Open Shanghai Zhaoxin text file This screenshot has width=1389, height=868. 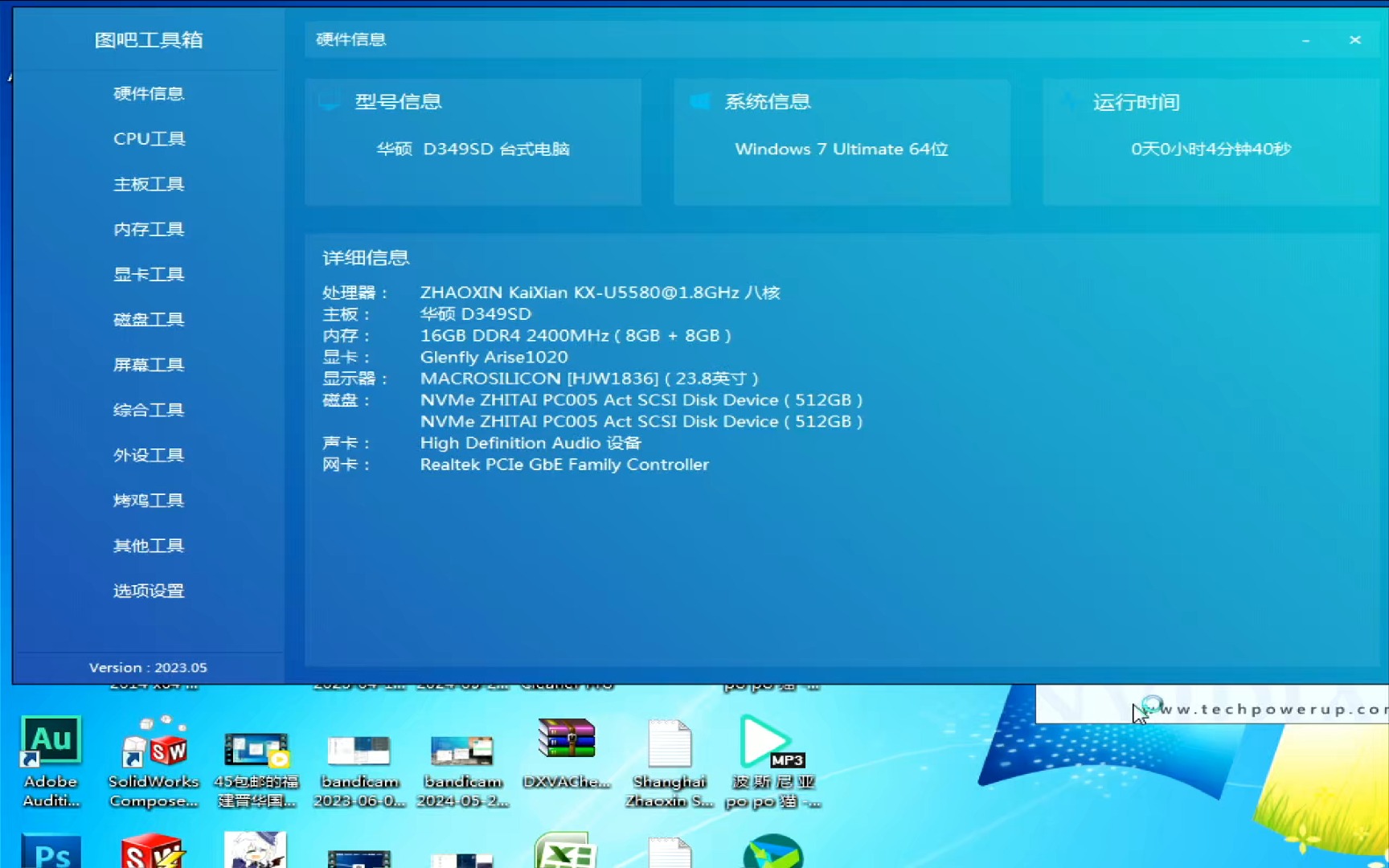click(670, 764)
